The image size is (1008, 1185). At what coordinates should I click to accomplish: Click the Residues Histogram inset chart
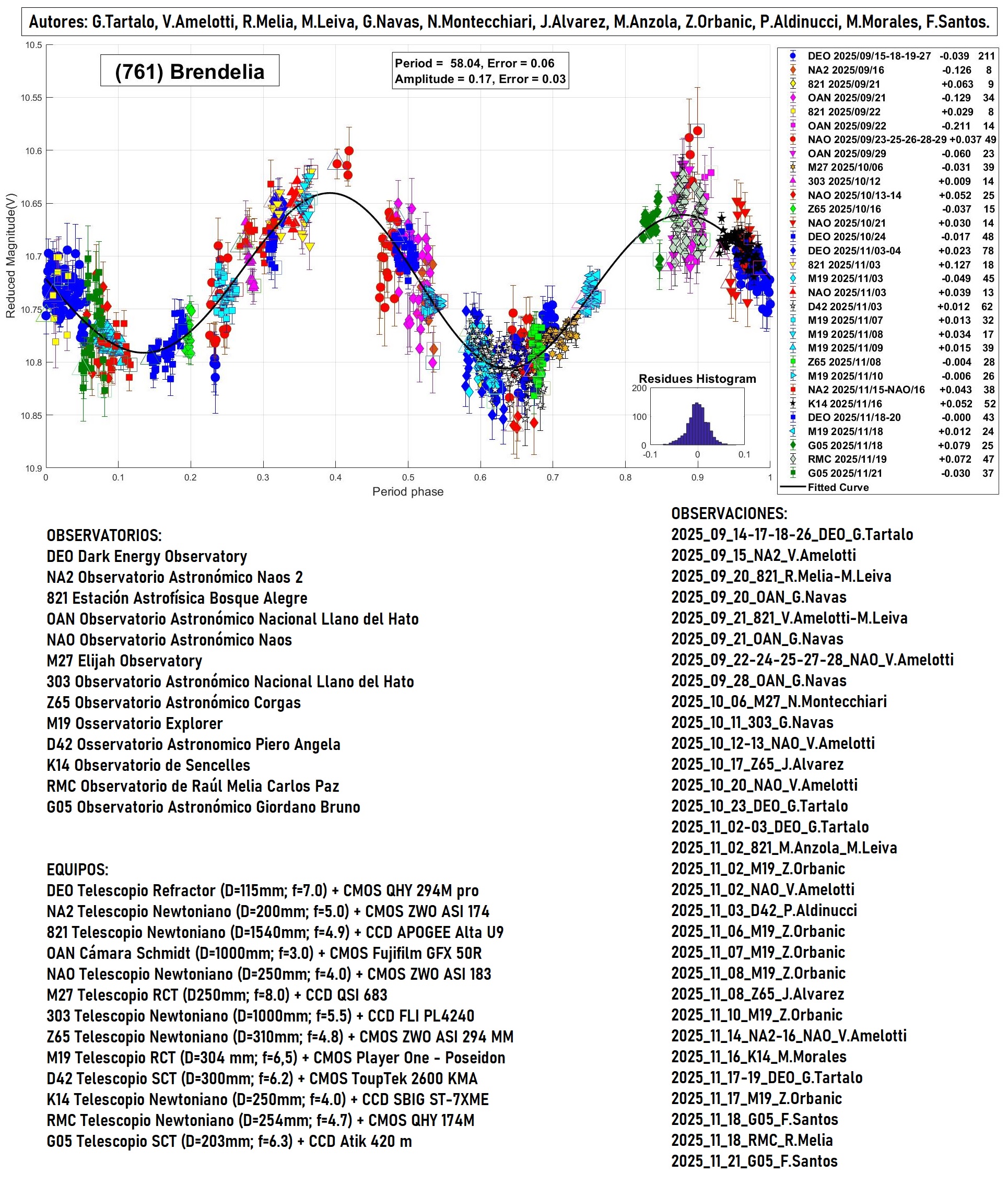click(697, 416)
